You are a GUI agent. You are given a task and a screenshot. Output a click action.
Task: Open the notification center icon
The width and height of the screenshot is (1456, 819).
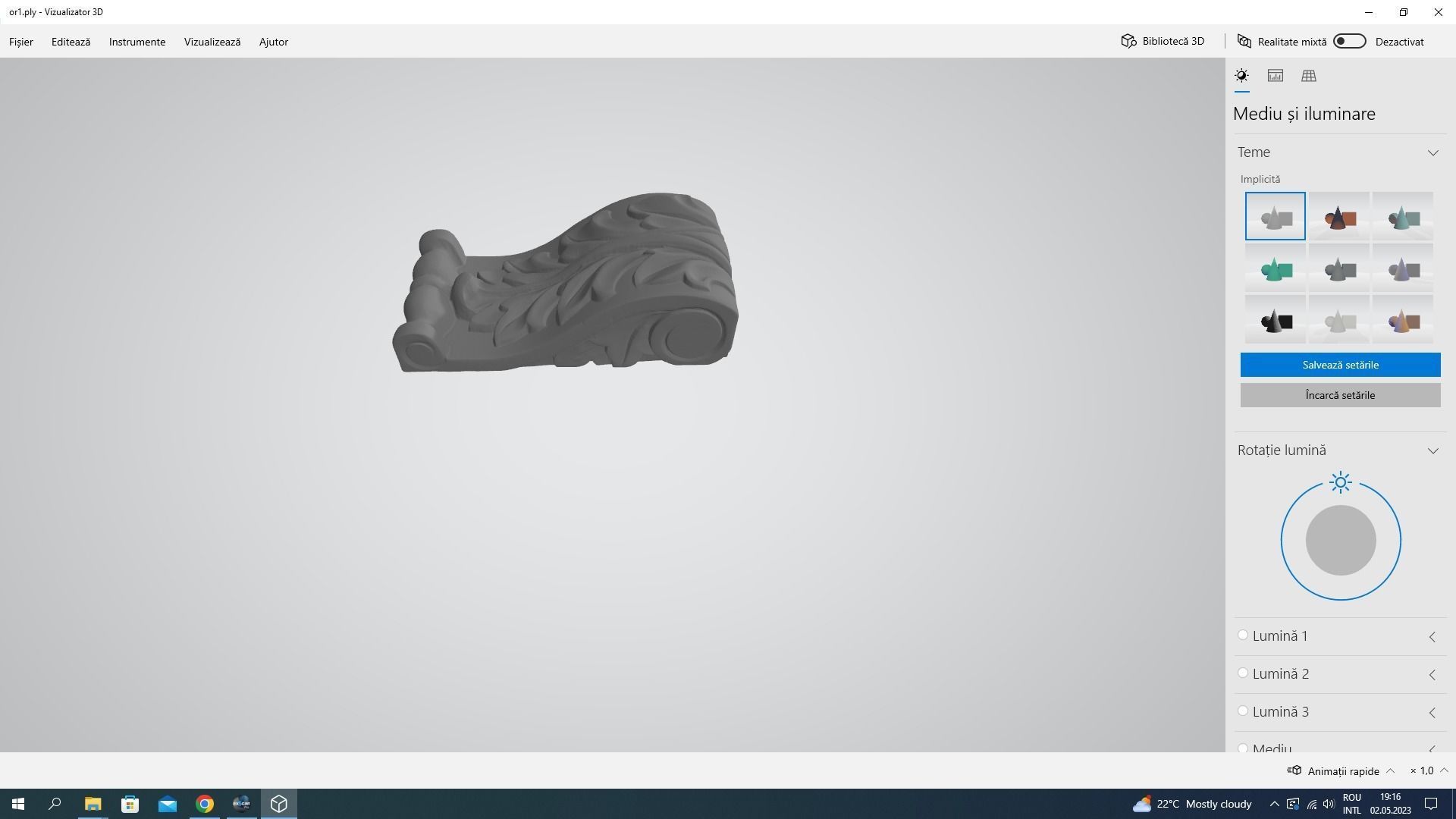tap(1431, 804)
